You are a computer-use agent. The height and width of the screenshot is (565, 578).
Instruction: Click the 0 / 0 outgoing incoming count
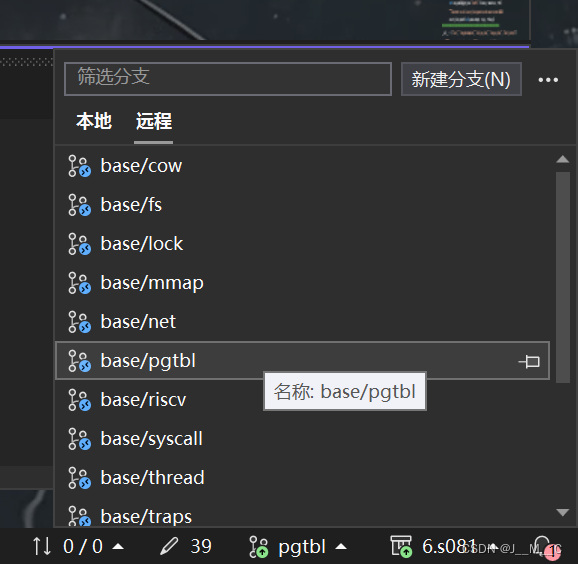[83, 547]
